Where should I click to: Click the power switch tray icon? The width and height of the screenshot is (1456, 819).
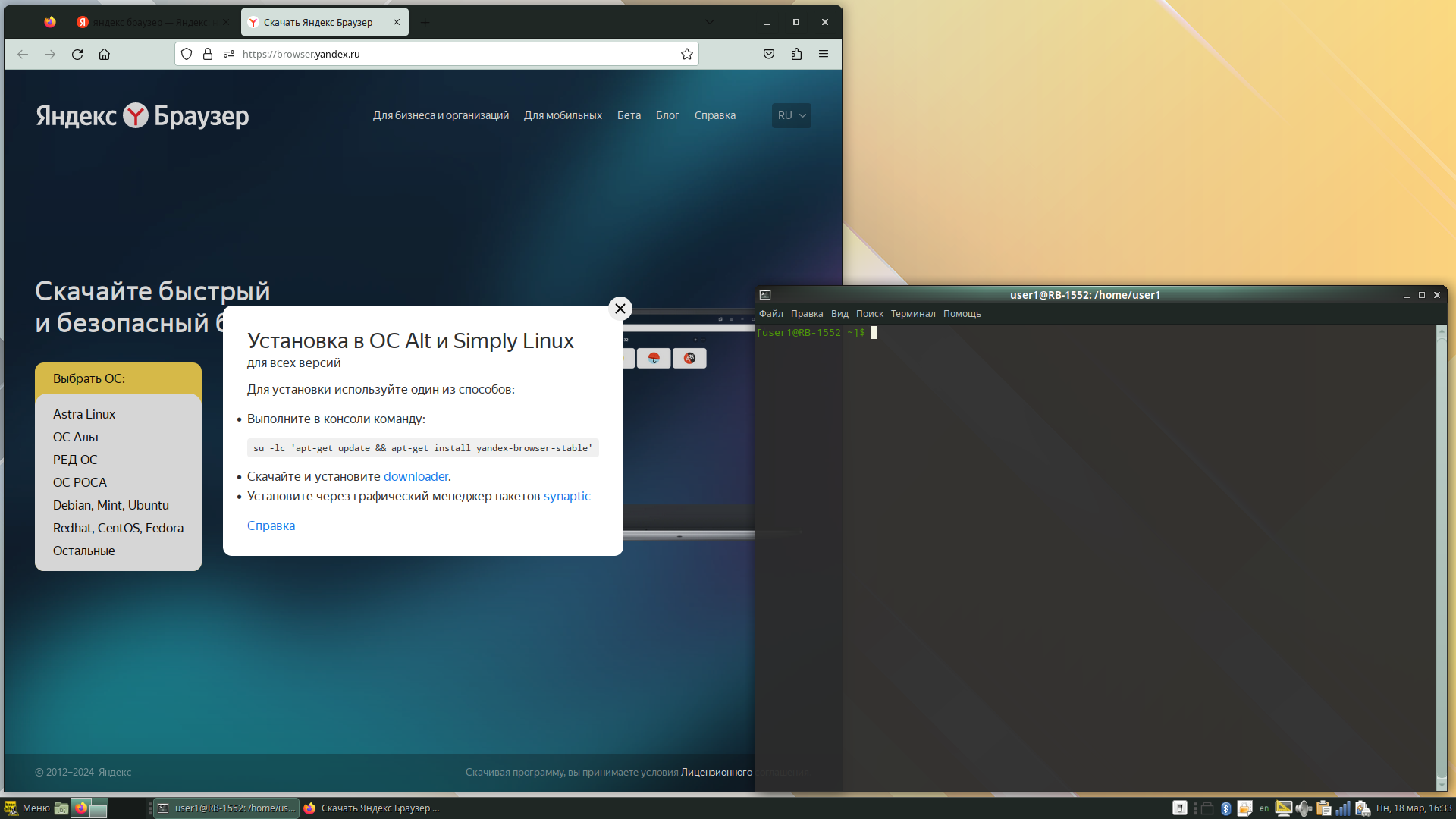[1179, 808]
